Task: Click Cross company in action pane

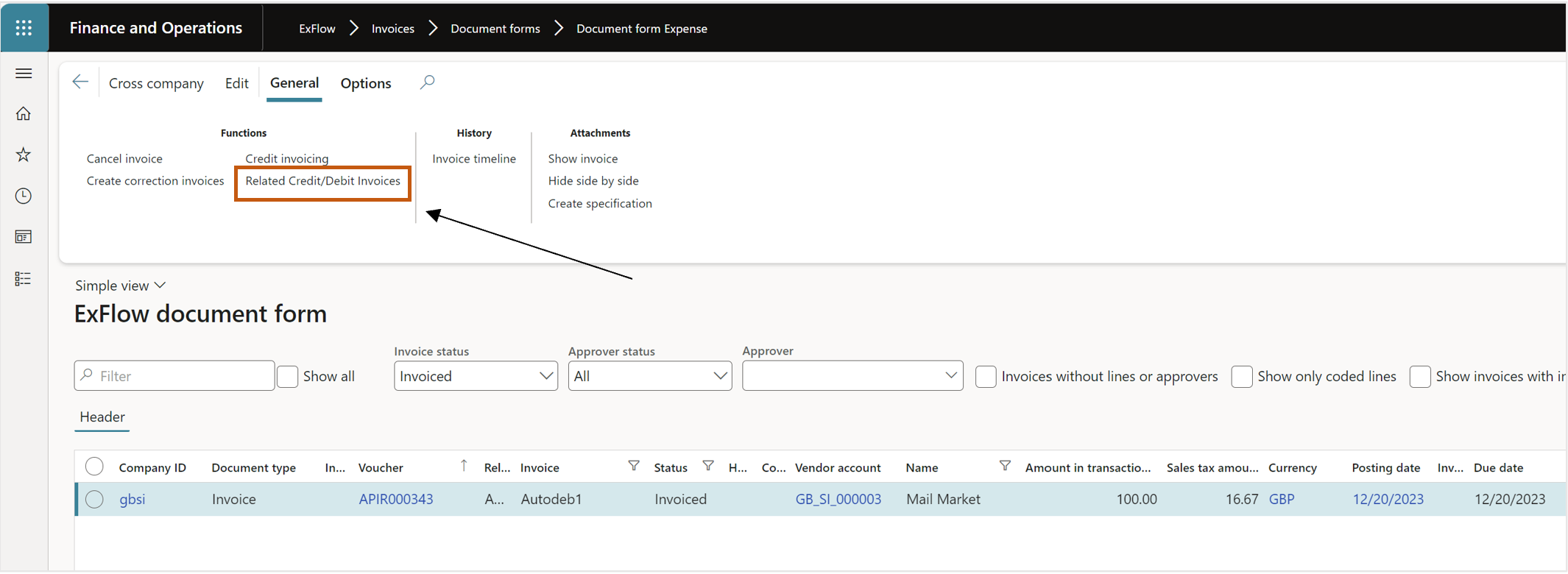Action: 156,83
